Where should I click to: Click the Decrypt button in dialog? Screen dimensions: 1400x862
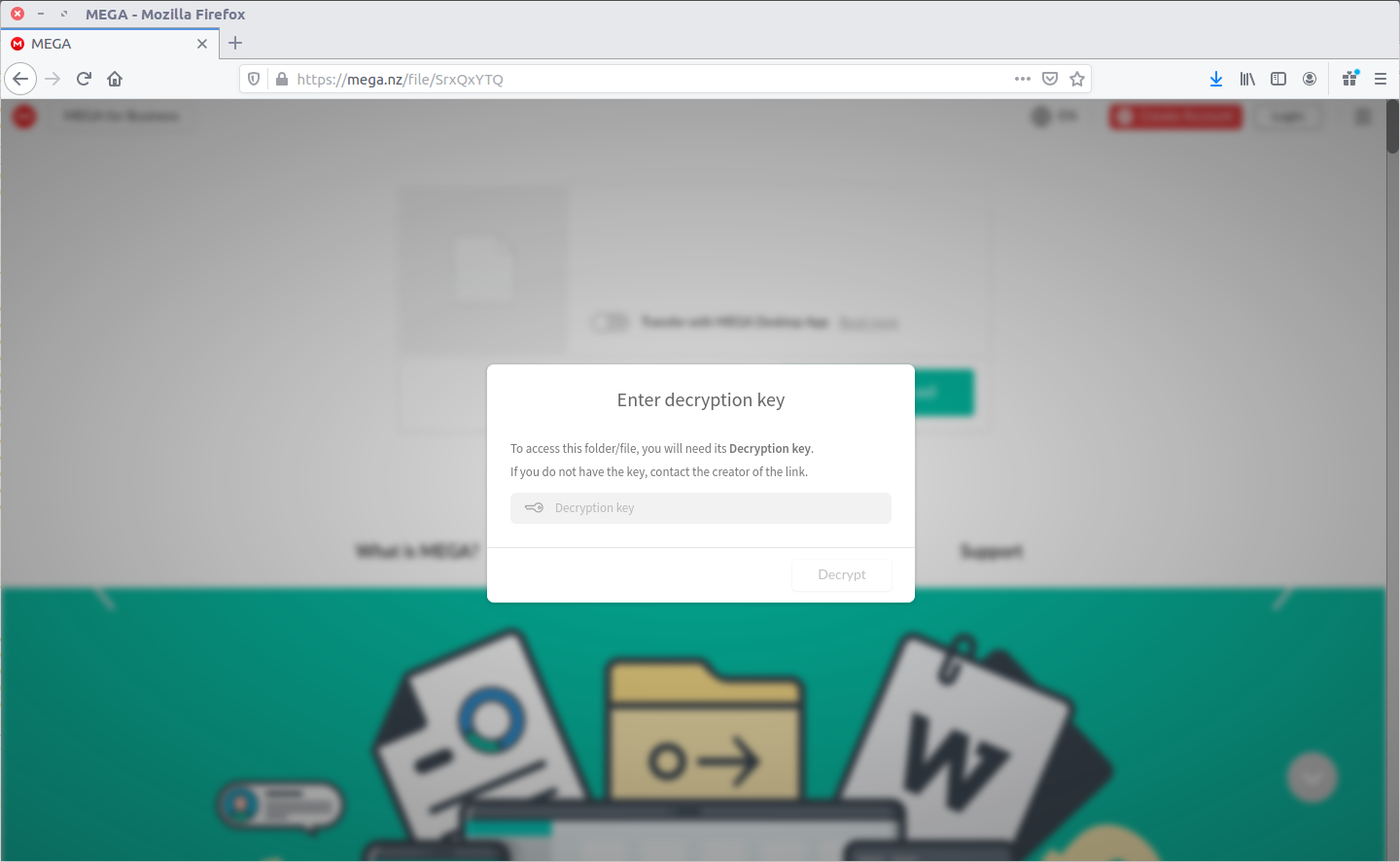[841, 574]
